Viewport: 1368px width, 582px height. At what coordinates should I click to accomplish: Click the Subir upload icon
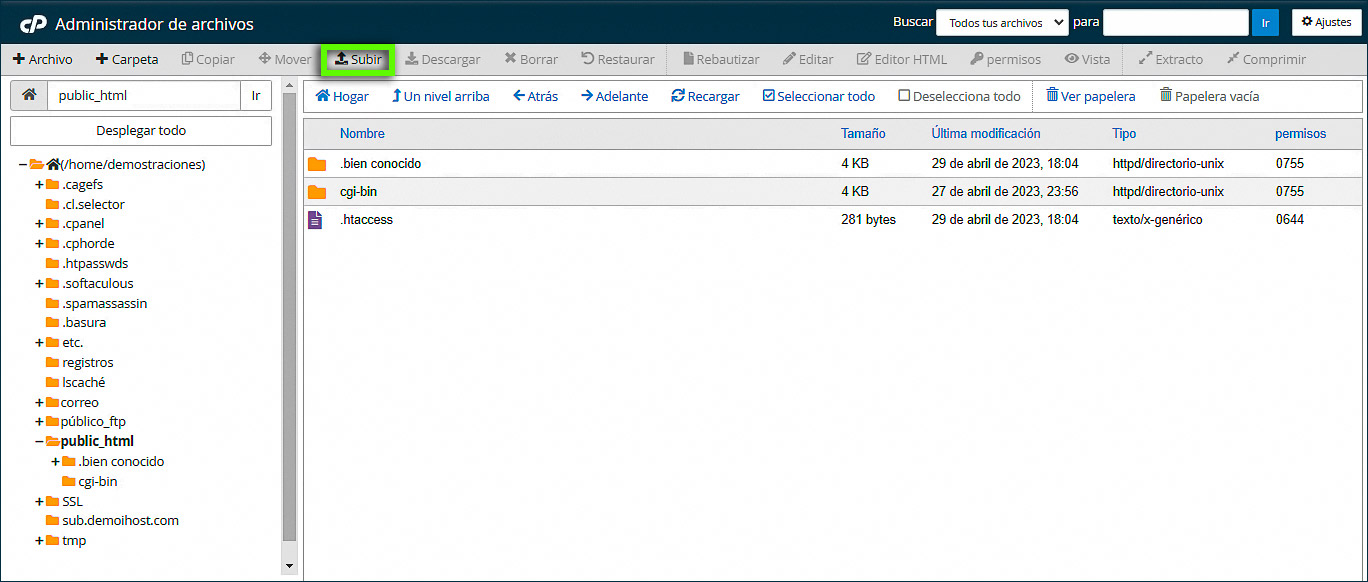pyautogui.click(x=341, y=59)
